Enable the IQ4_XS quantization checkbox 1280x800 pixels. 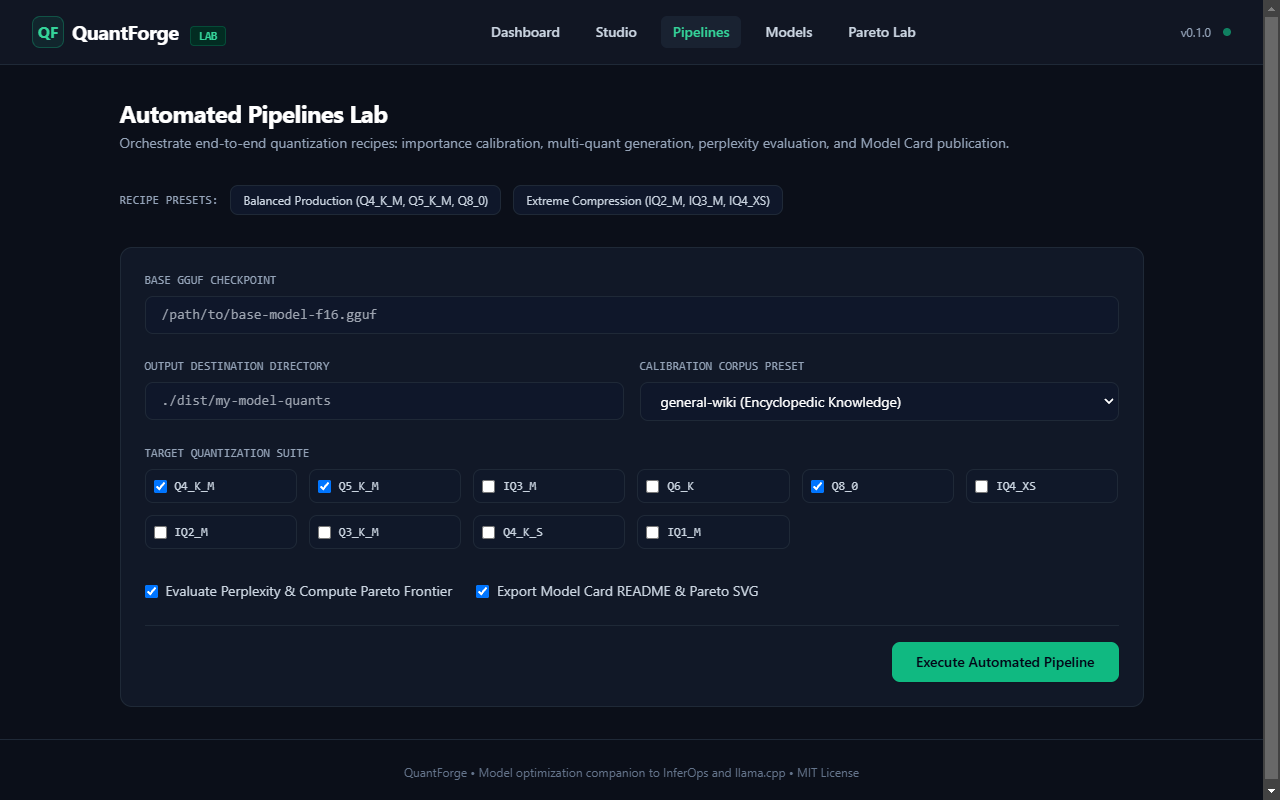click(981, 487)
